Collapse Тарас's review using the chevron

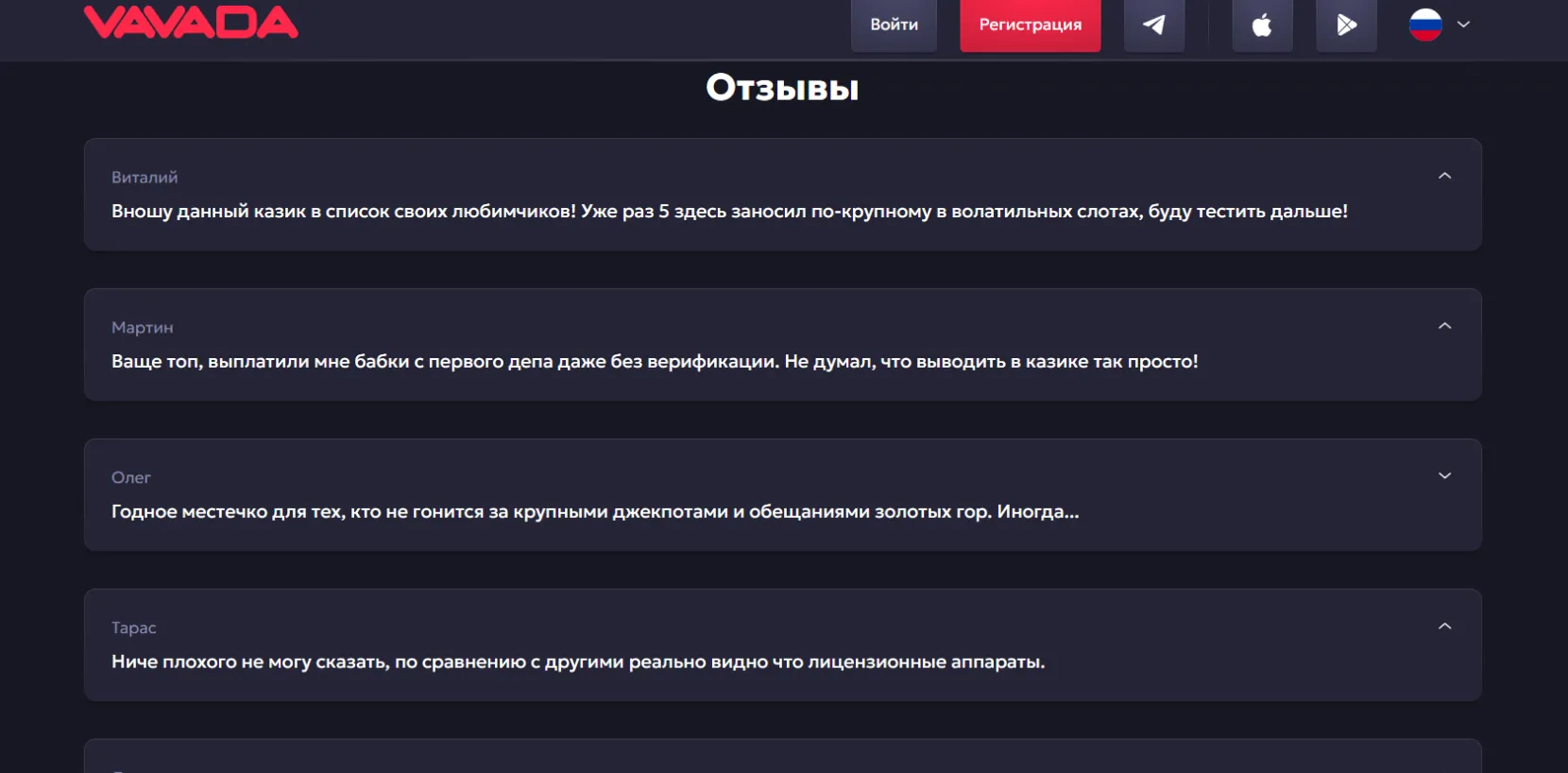tap(1444, 627)
